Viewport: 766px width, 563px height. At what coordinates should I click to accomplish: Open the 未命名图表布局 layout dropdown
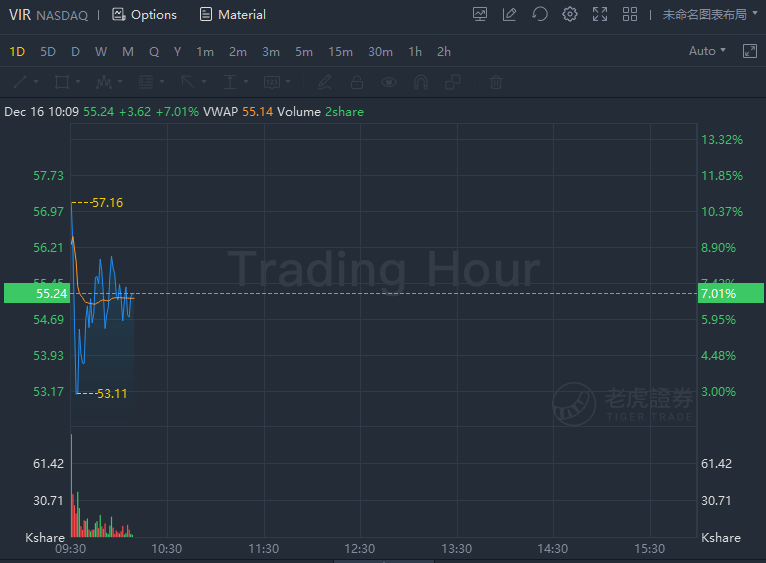710,15
